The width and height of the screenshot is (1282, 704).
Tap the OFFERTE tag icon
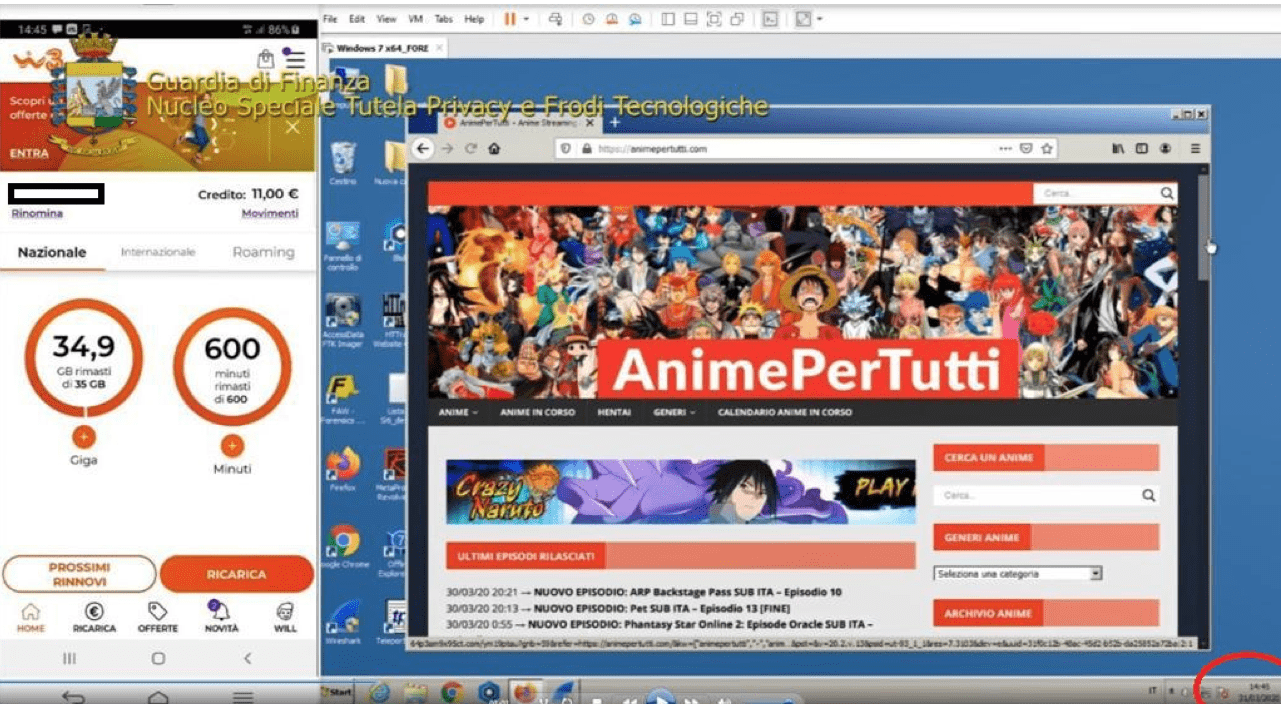157,611
